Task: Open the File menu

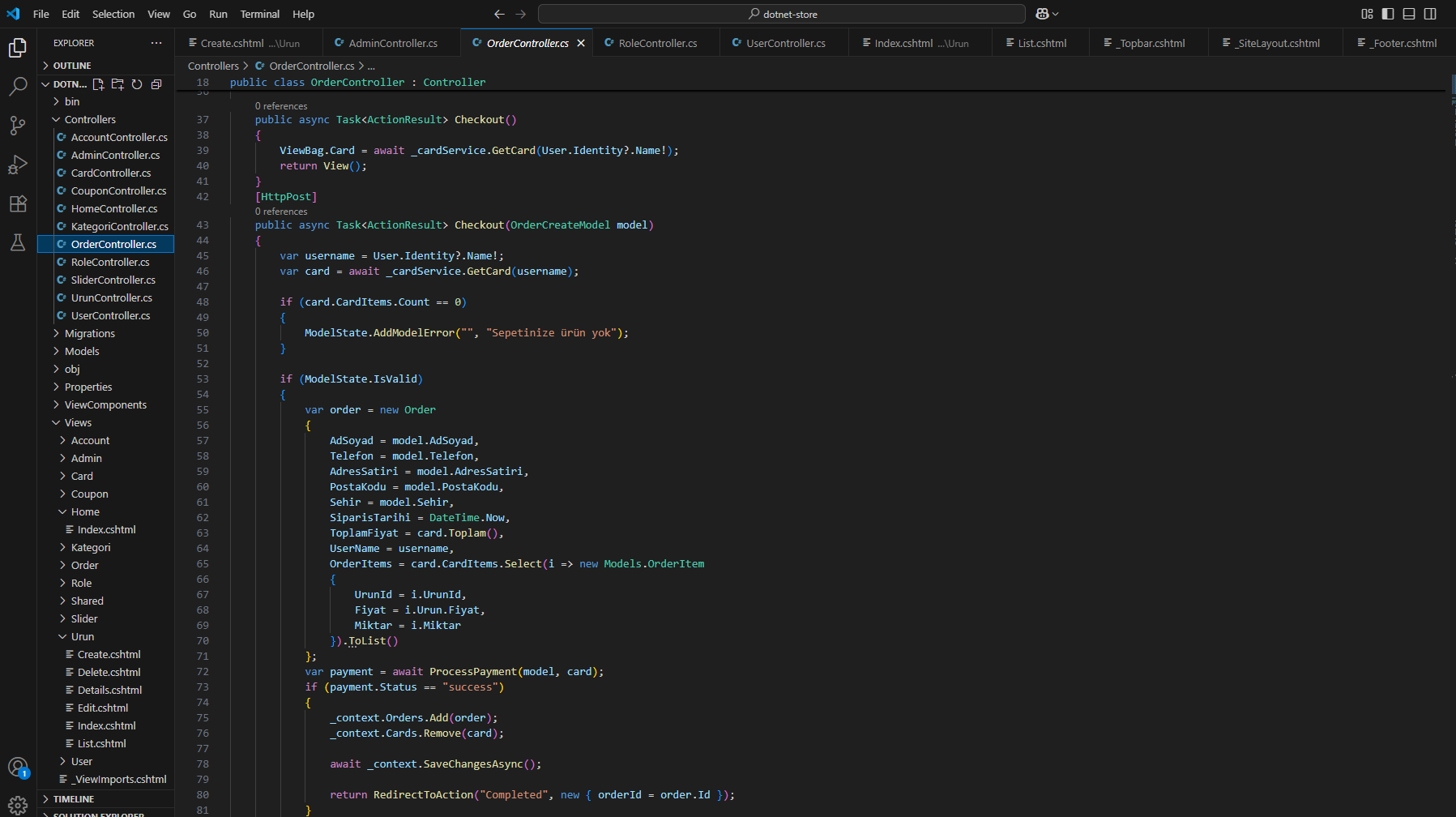Action: point(41,14)
